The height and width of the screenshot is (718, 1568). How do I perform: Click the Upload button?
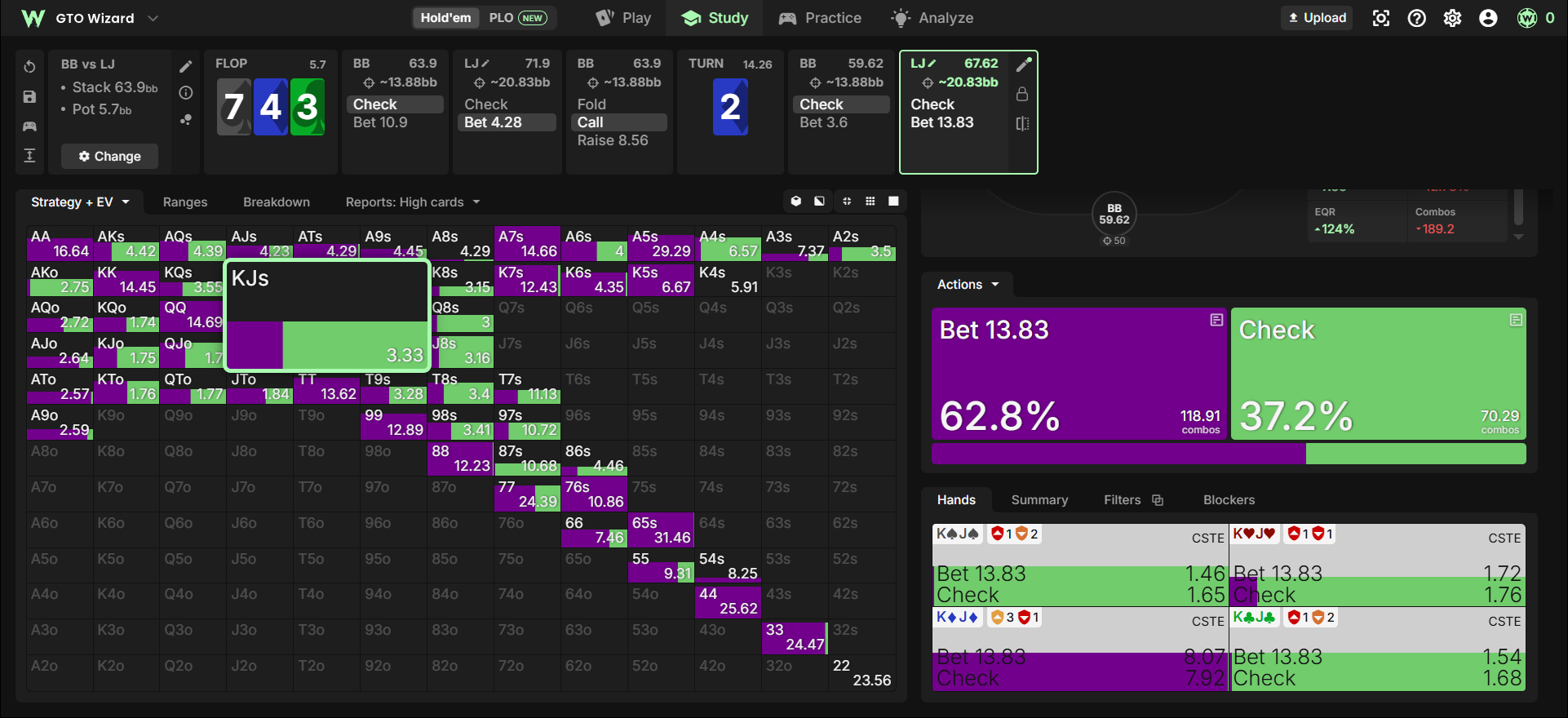(1317, 18)
